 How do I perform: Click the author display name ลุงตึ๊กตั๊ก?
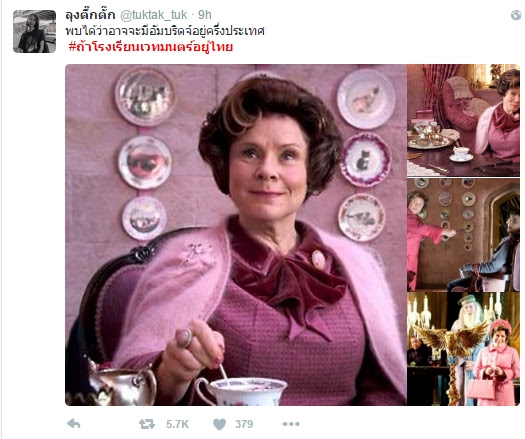90,15
